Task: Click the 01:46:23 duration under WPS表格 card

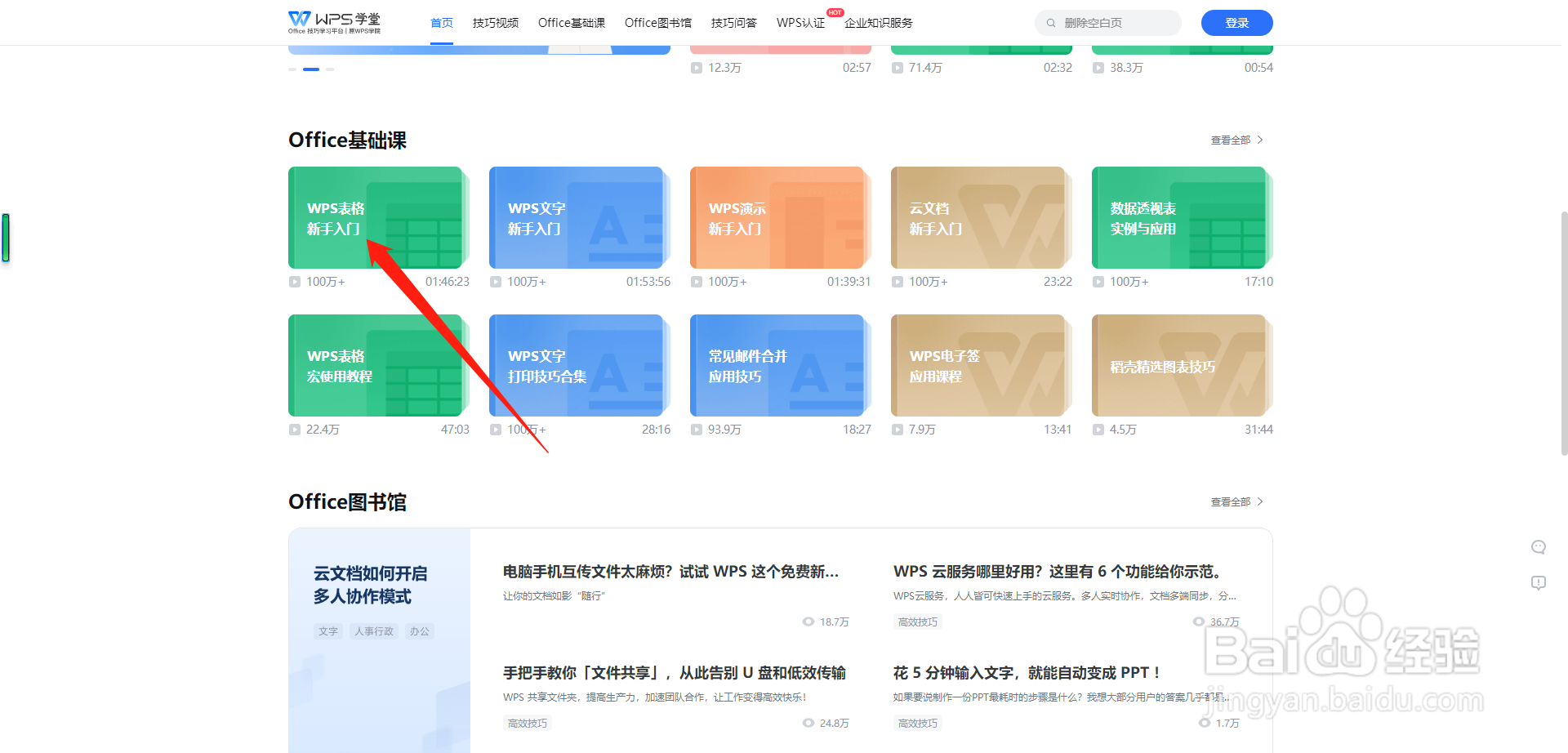Action: coord(448,282)
